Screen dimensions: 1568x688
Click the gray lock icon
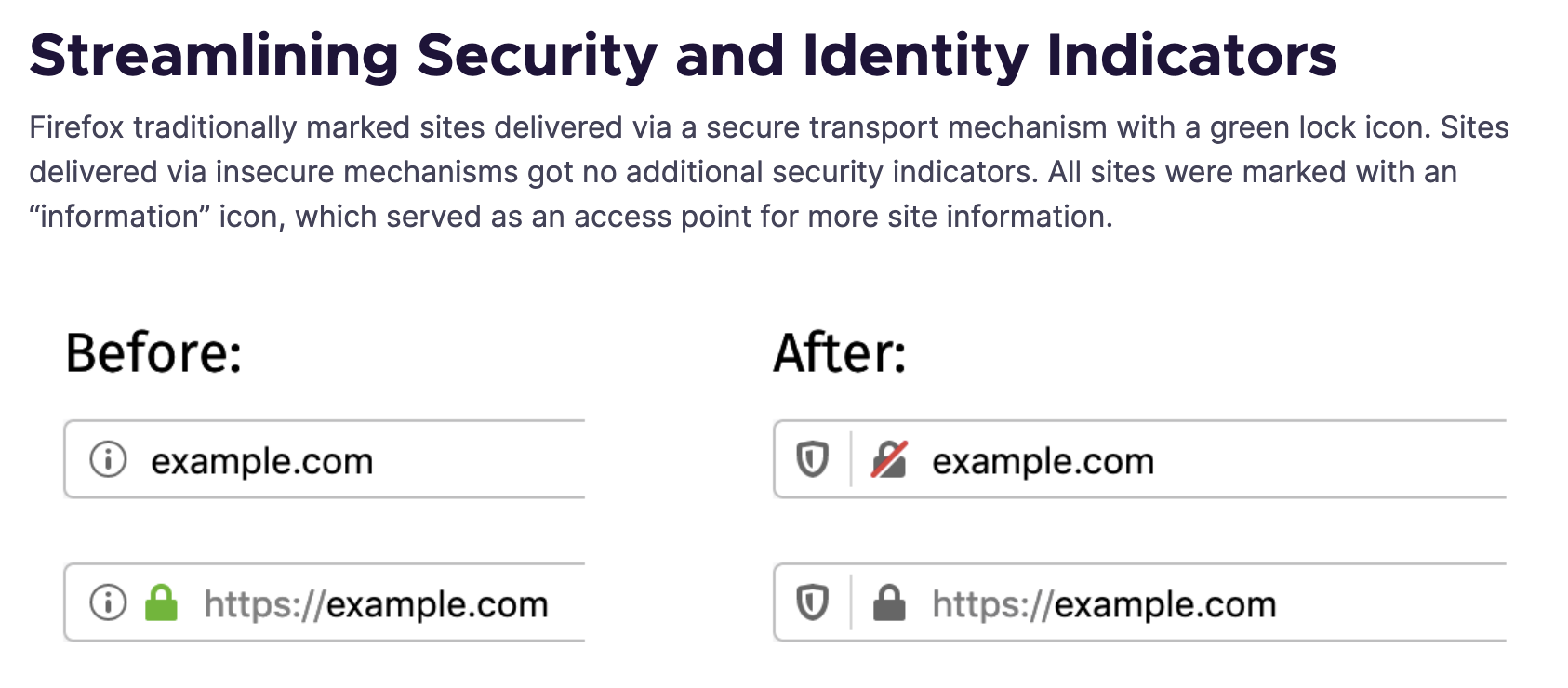point(889,602)
